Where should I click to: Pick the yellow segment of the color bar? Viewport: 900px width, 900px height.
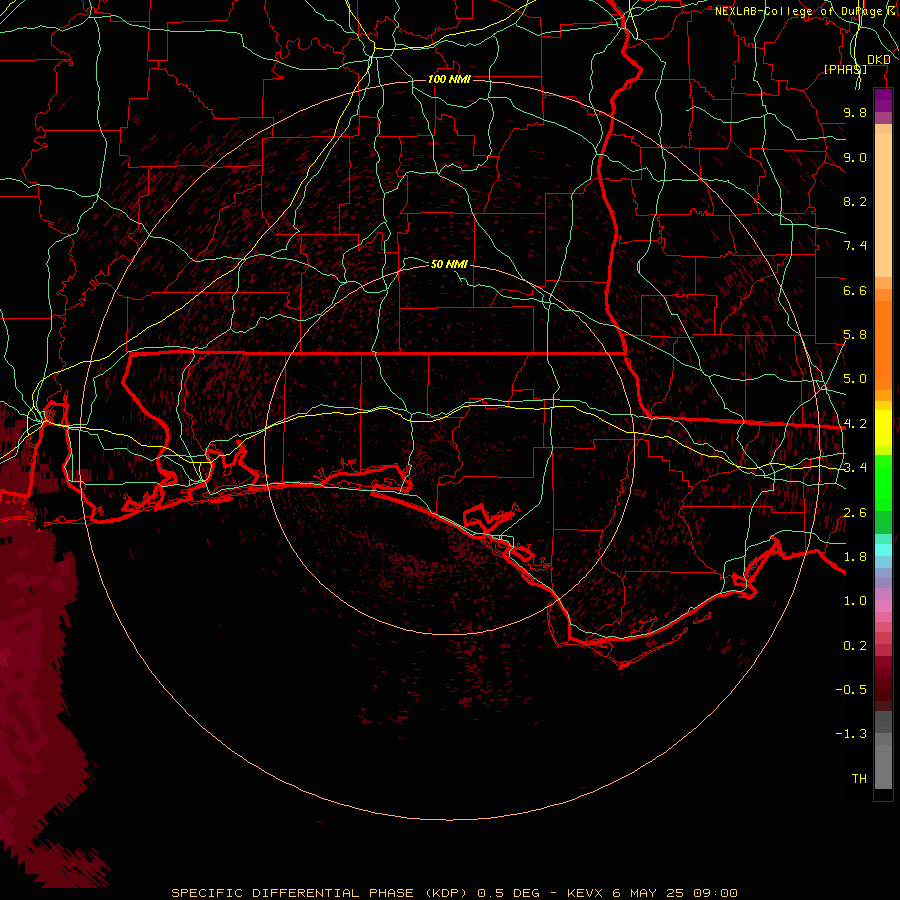883,428
